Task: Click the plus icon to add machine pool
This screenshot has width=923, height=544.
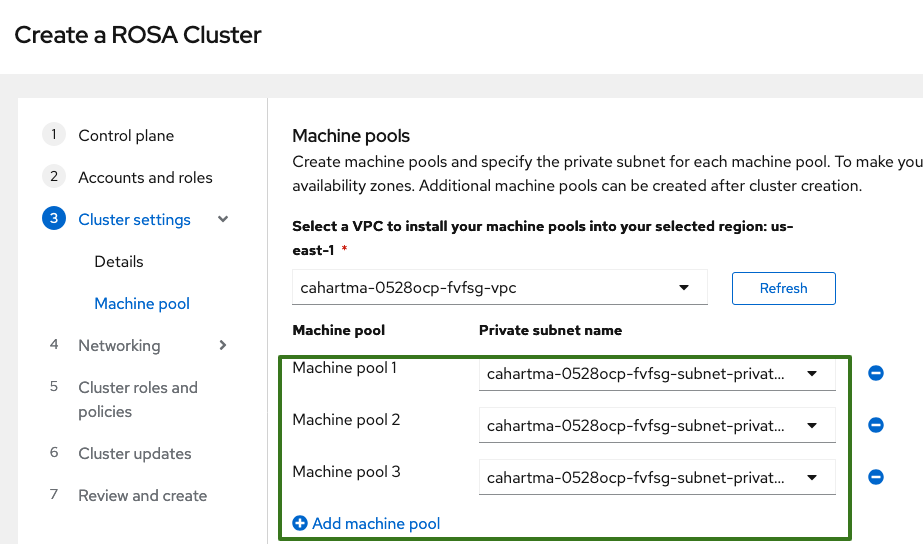Action: coord(300,523)
